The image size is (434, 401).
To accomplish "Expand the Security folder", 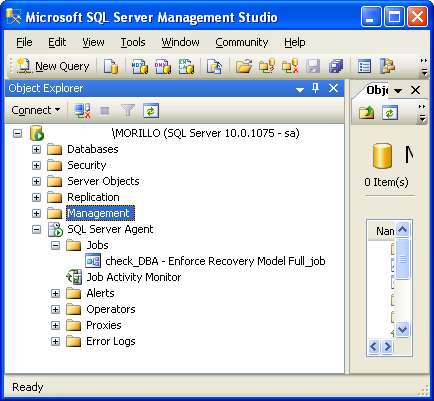I will pyautogui.click(x=36, y=166).
